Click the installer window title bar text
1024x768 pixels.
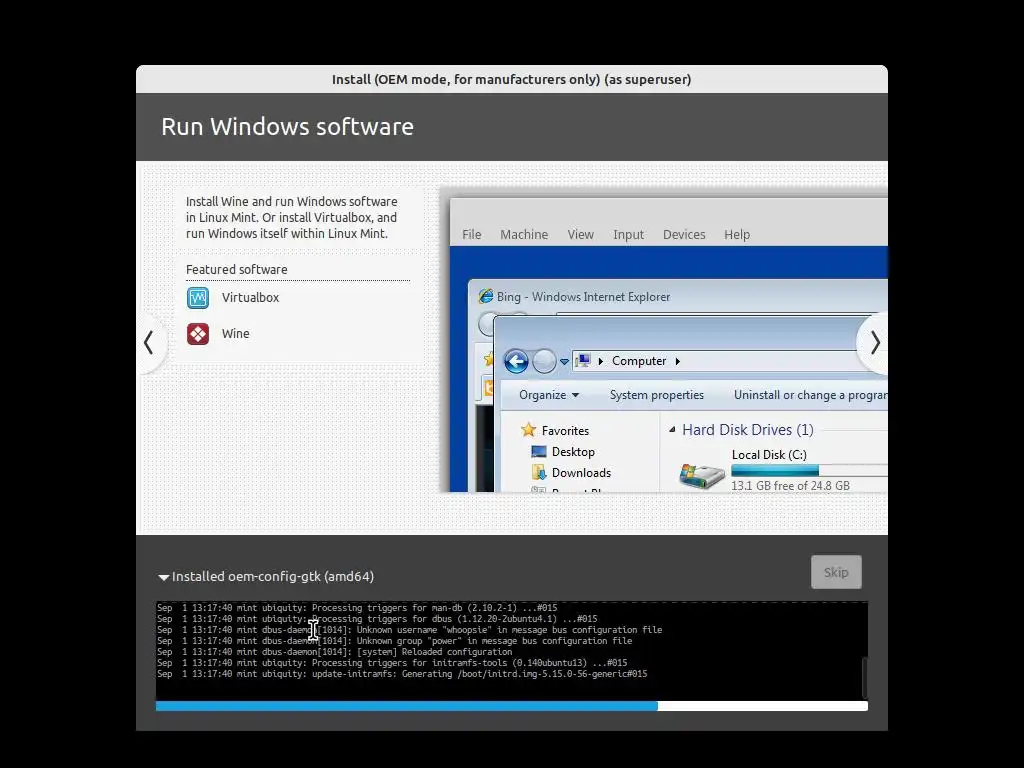coord(511,80)
